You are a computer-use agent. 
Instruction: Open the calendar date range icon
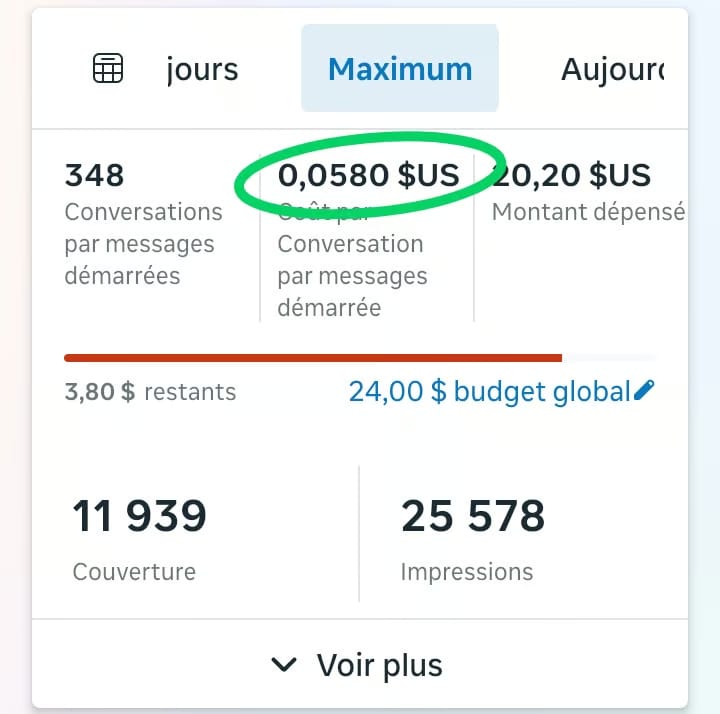(x=108, y=68)
